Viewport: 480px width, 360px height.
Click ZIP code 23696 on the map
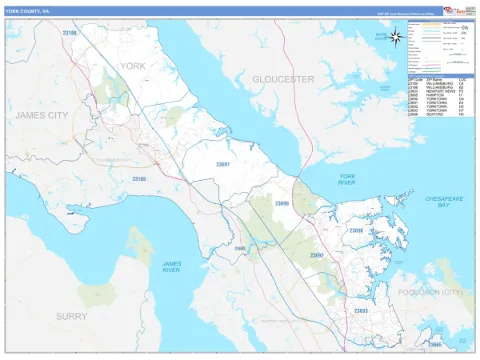356,230
